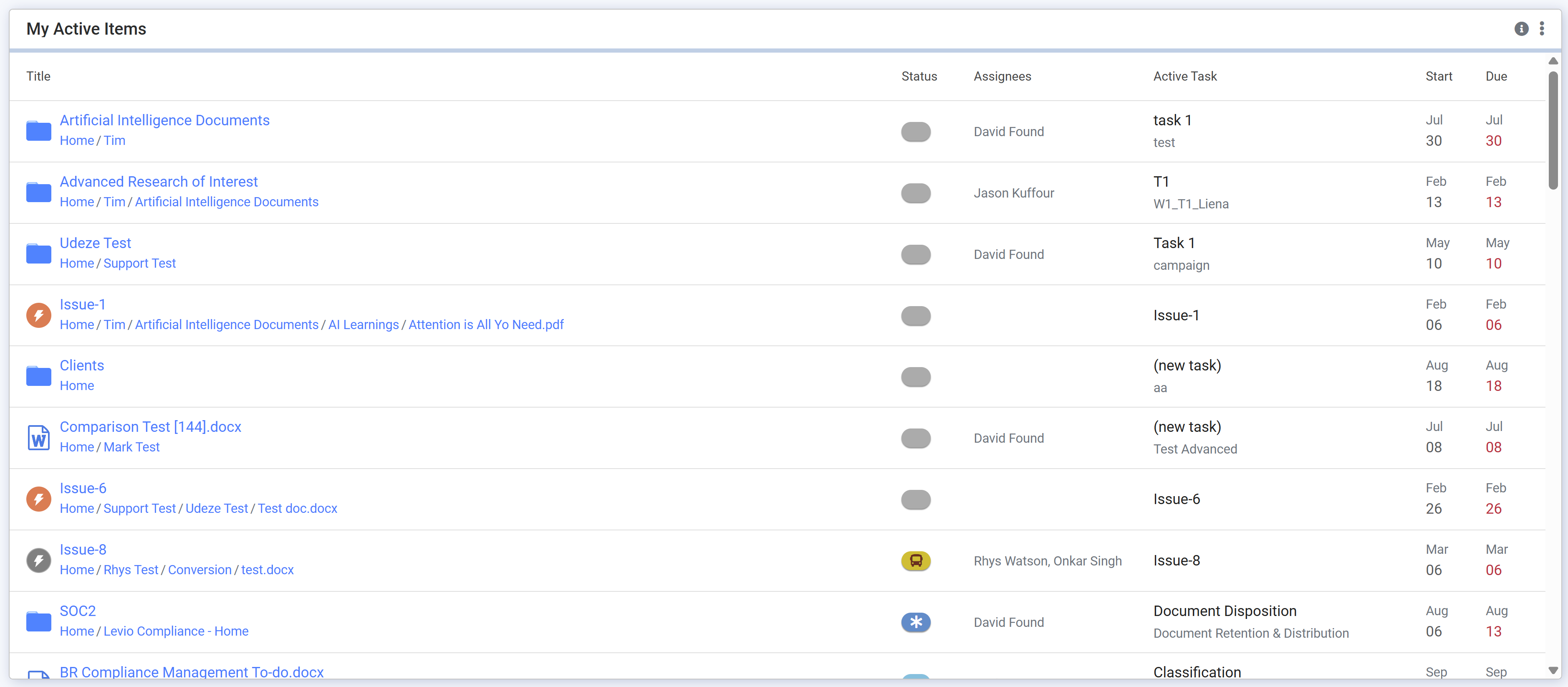Open the BR Compliance Management To-do.docx link
The height and width of the screenshot is (687, 1568).
[191, 672]
